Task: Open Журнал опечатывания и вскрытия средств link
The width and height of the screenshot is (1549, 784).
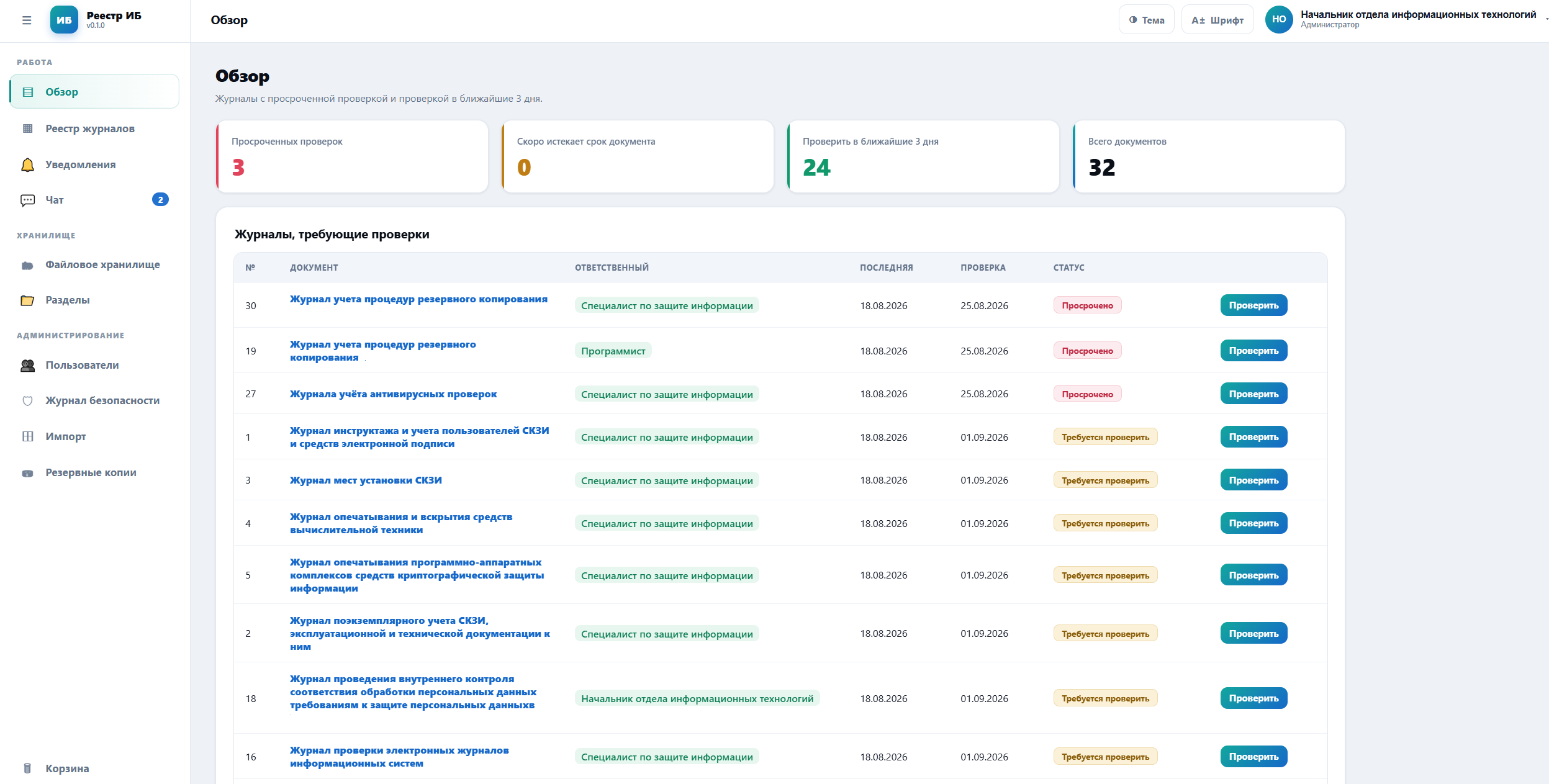Action: (x=401, y=523)
